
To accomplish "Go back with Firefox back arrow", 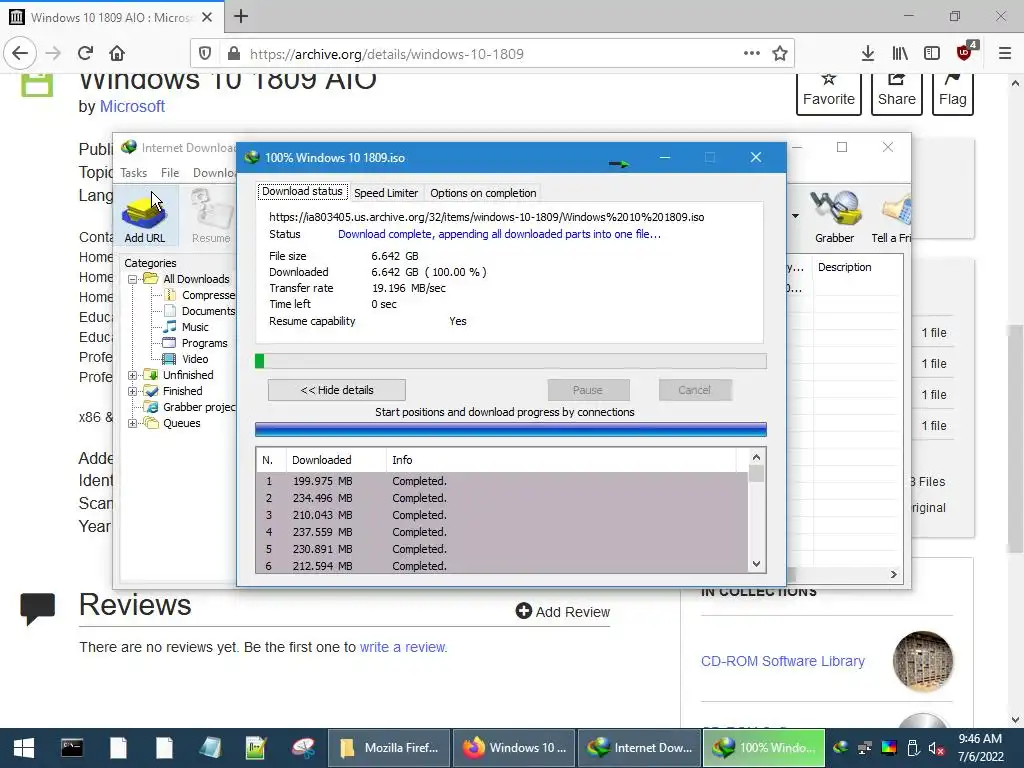I will [20, 53].
